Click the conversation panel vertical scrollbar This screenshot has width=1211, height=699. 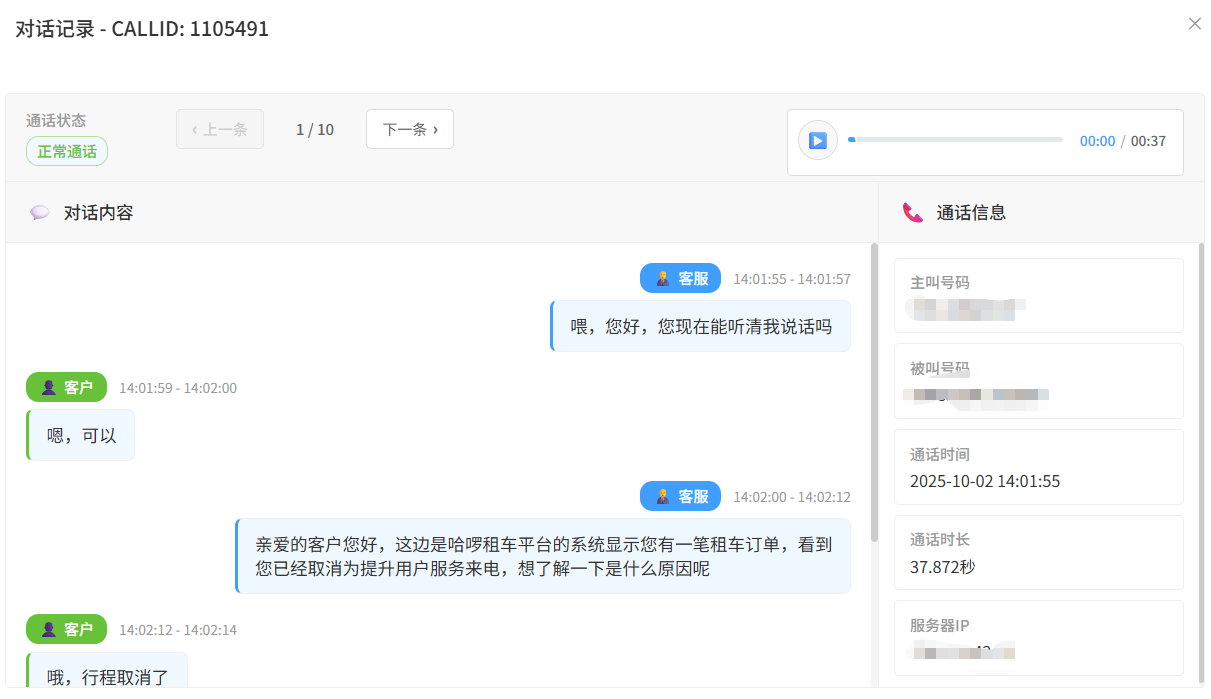pyautogui.click(x=874, y=392)
